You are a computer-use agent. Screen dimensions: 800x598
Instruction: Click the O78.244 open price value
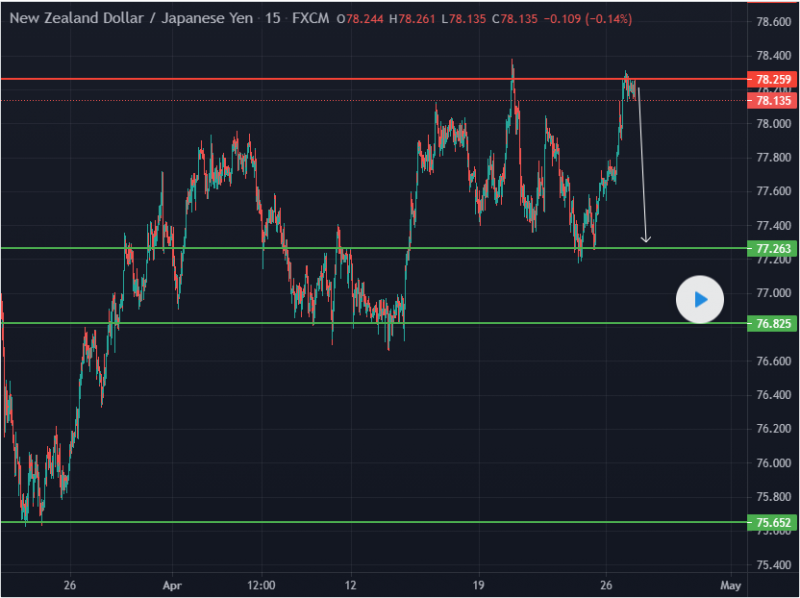point(361,20)
